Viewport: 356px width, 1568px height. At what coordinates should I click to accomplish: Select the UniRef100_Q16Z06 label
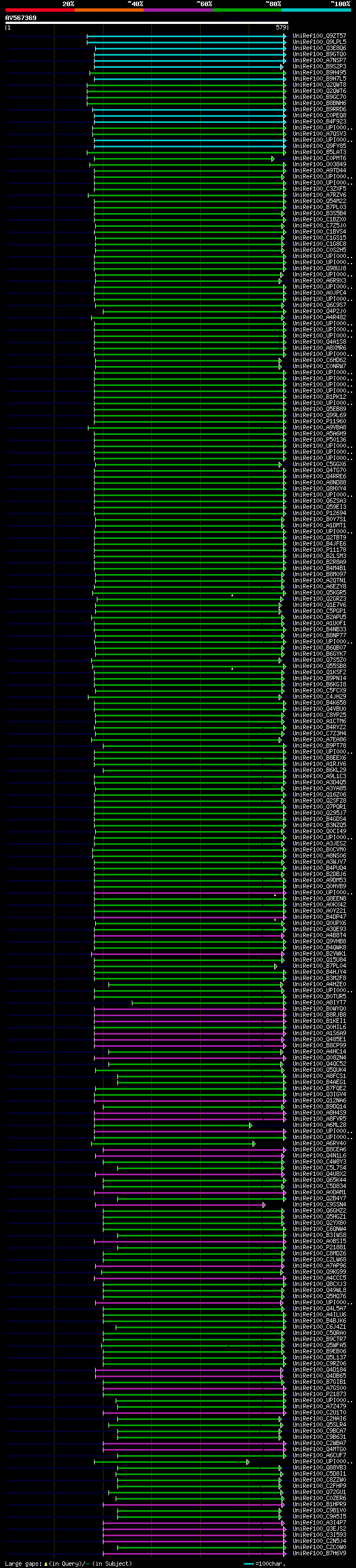319,794
